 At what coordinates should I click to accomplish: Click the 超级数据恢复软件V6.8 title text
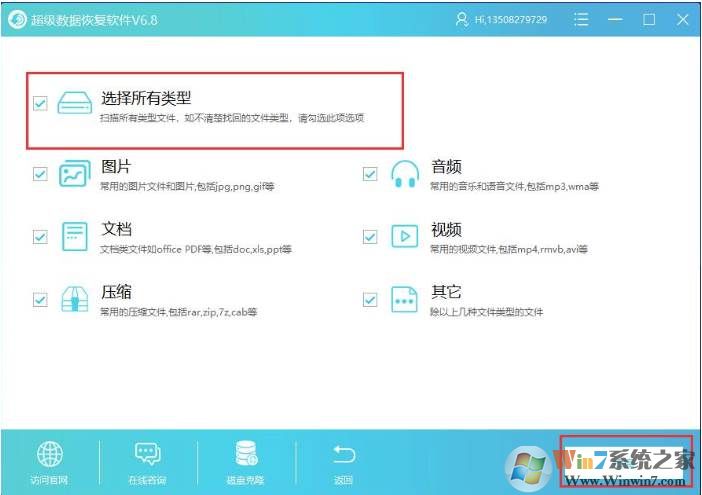(94, 20)
